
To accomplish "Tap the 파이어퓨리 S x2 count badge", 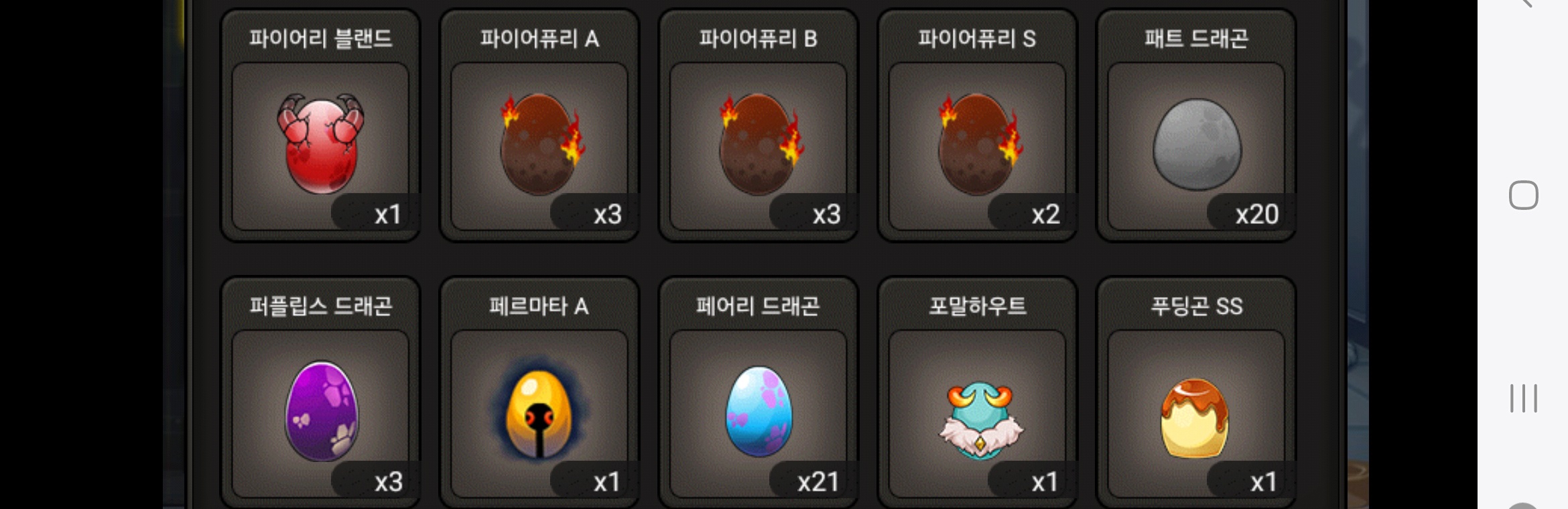I will 1032,214.
